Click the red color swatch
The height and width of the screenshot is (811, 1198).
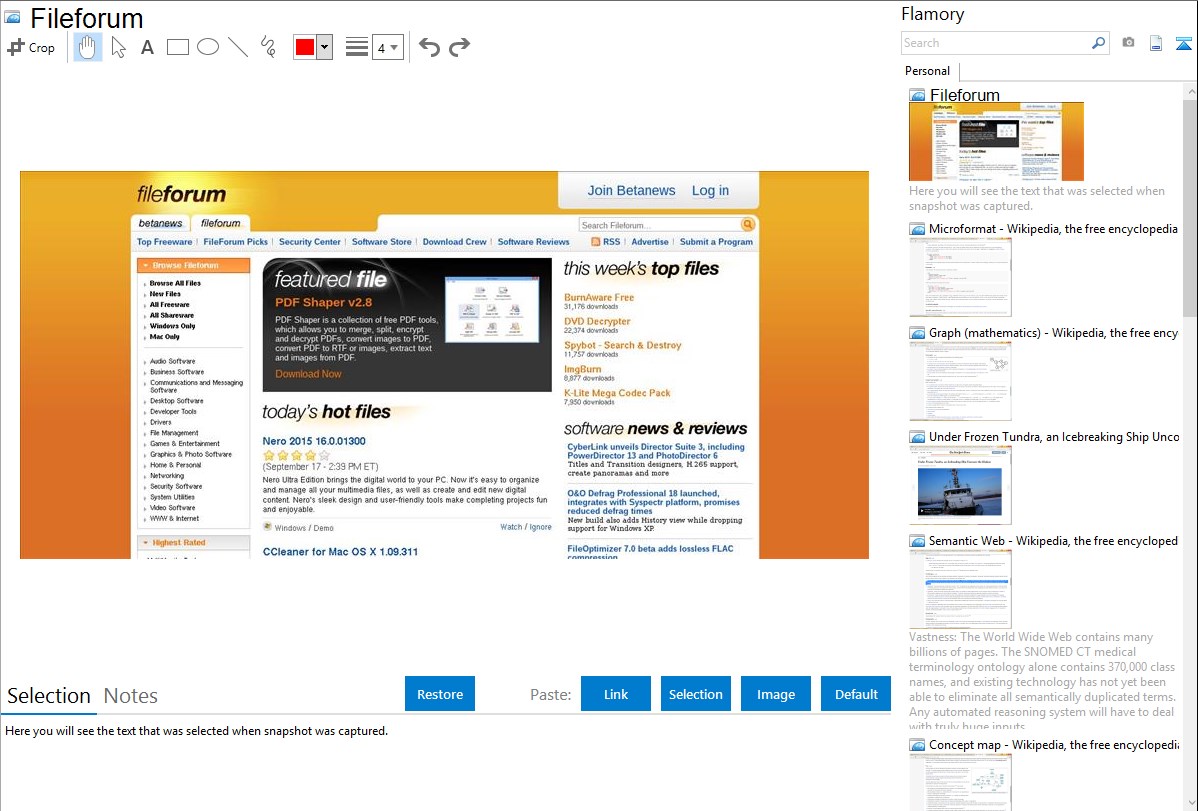coord(305,47)
